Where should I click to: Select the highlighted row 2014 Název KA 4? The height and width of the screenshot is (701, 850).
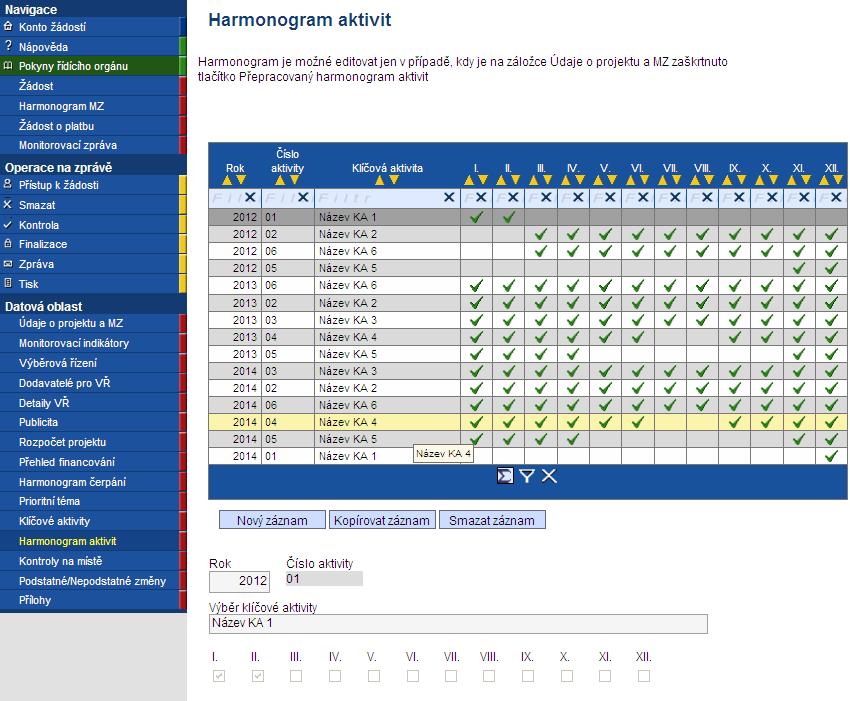pyautogui.click(x=527, y=422)
